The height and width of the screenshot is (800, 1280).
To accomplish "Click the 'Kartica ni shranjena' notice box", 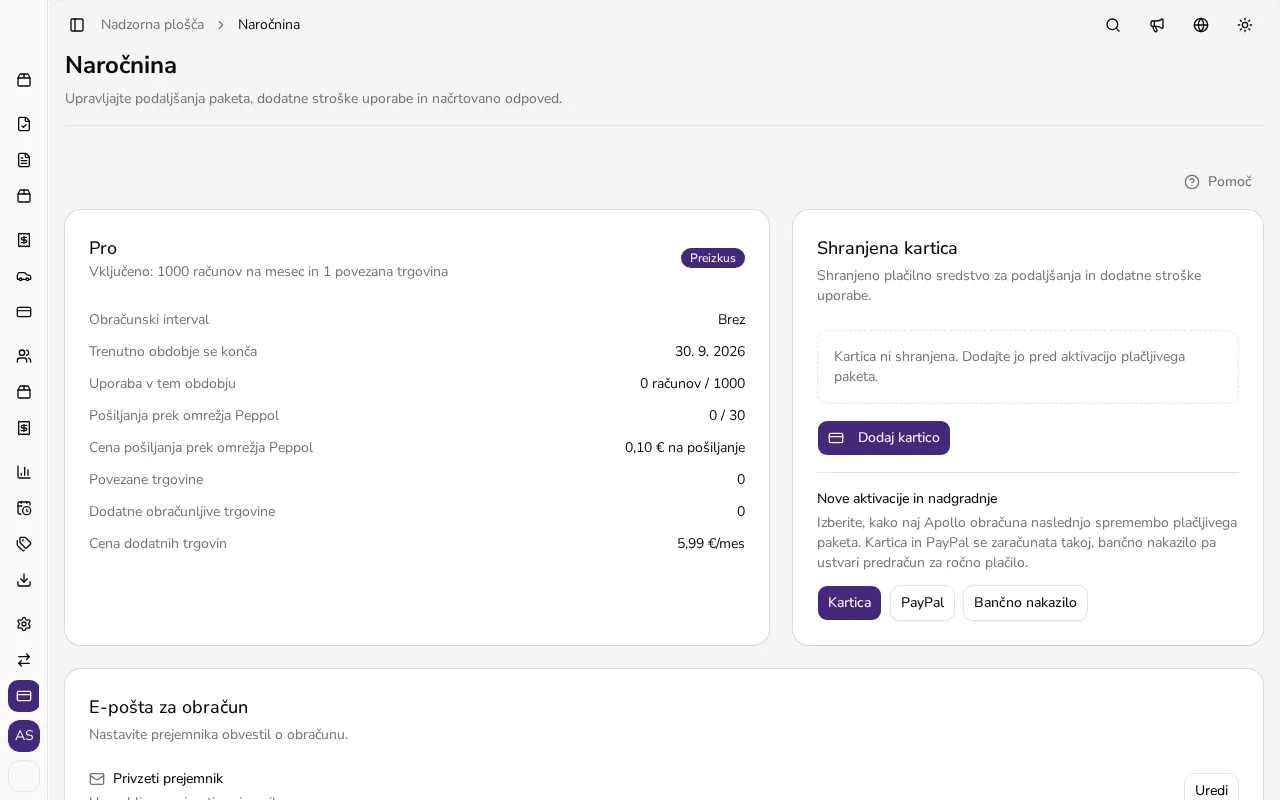I will (1028, 367).
